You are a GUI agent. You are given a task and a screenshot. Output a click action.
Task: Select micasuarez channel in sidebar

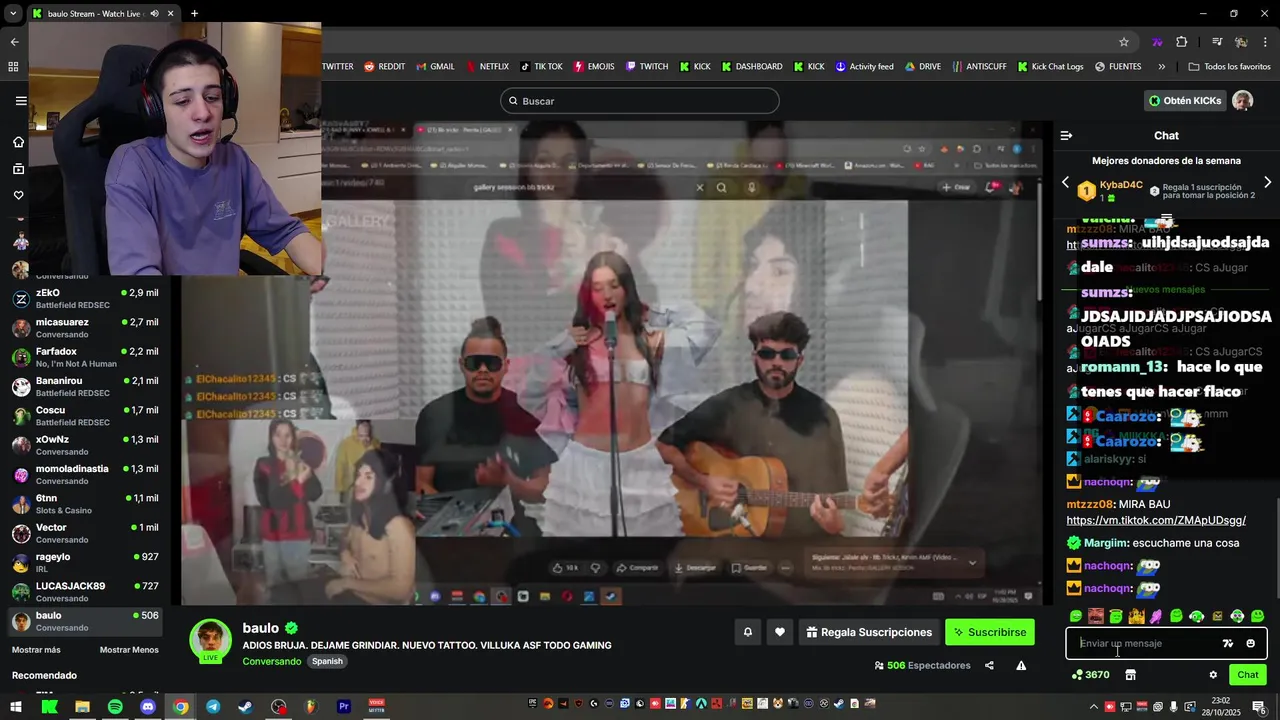[x=85, y=328]
